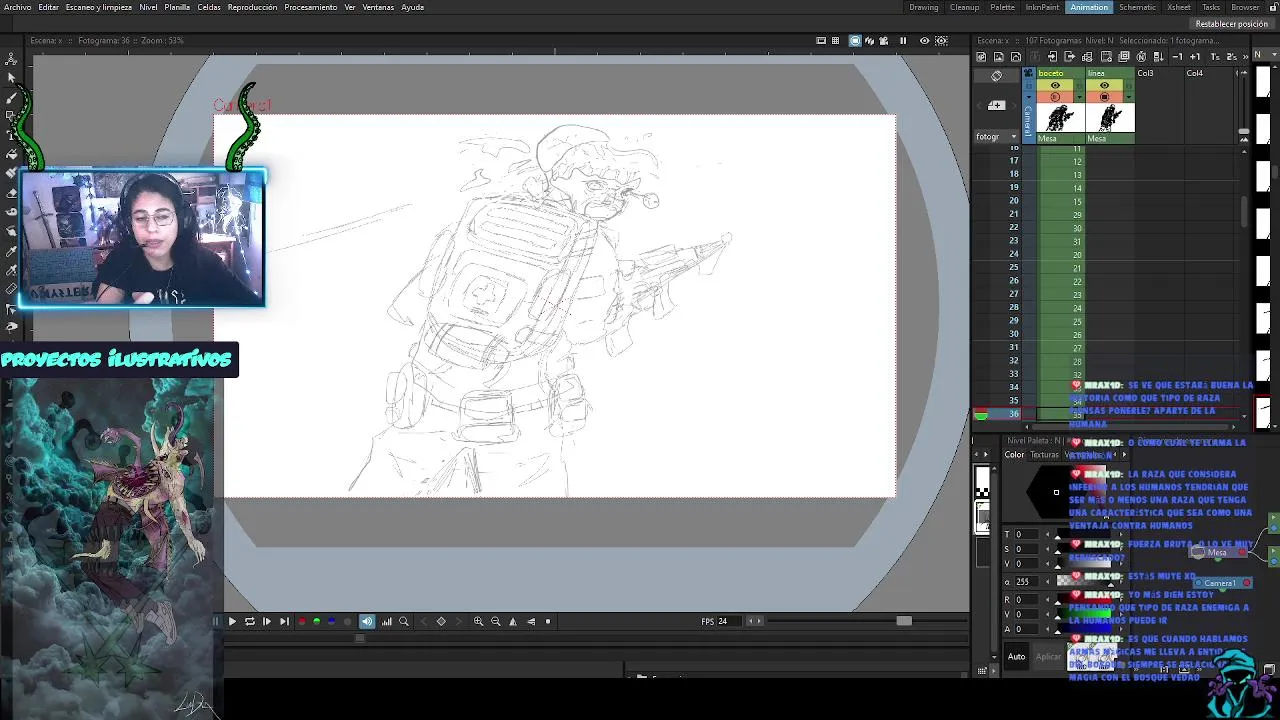Click the Histogram icon in playback bar

click(x=386, y=621)
